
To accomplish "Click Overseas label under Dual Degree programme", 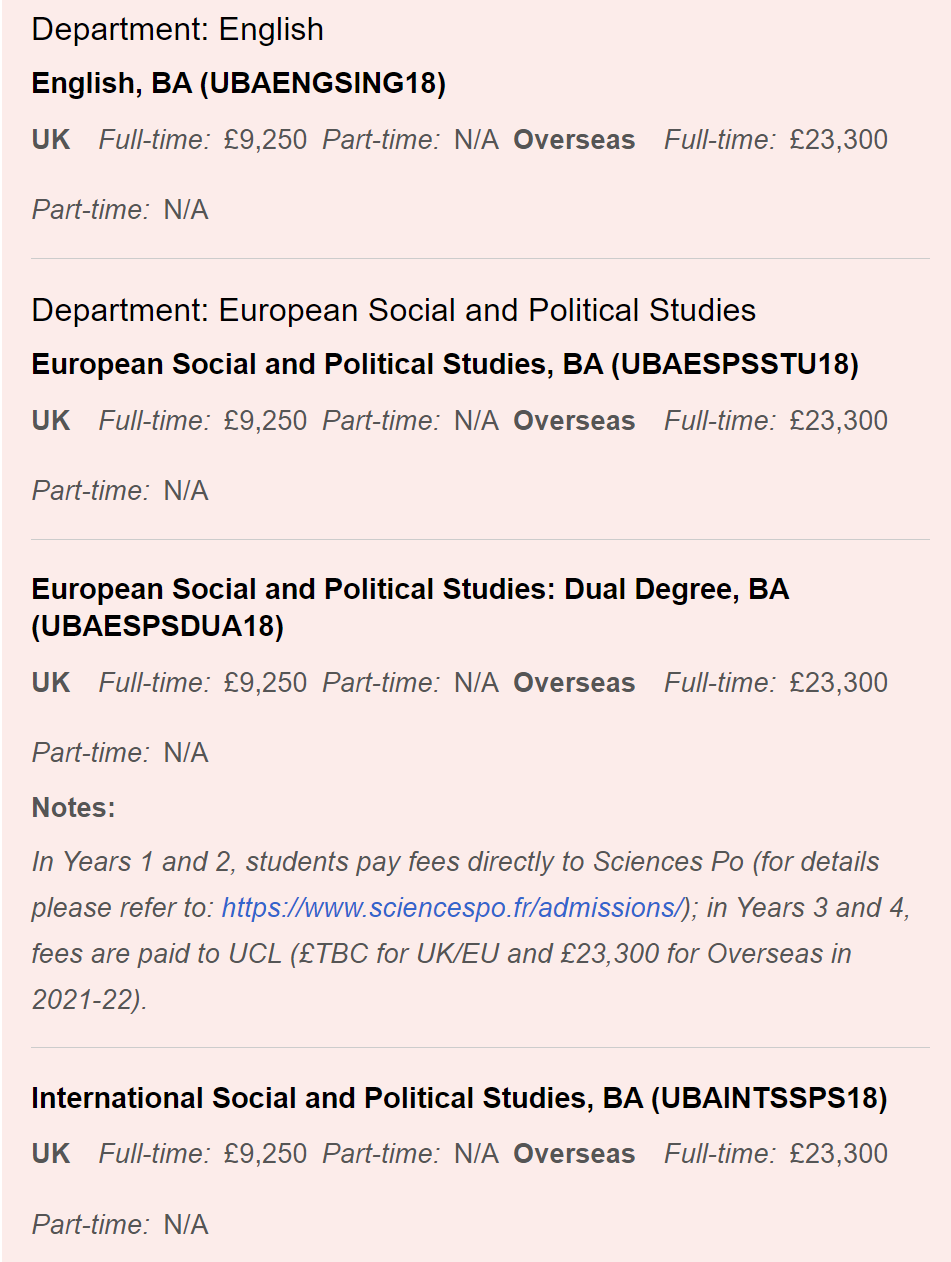I will point(574,683).
